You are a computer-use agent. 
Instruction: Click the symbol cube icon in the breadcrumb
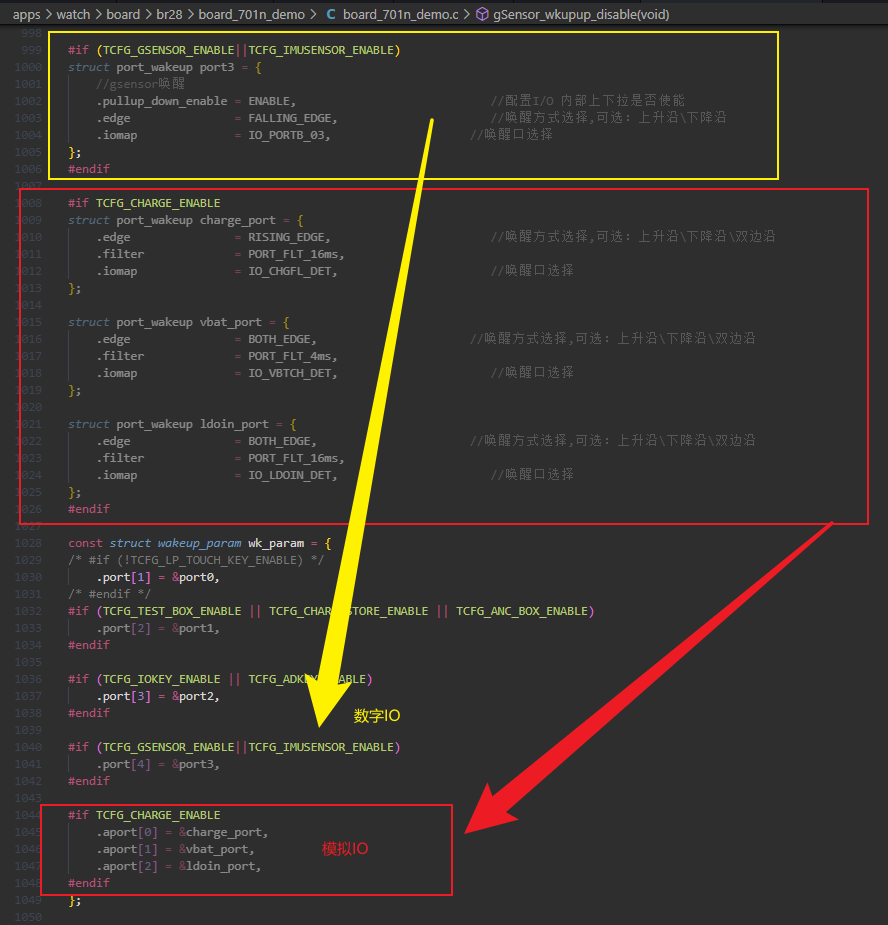(x=482, y=14)
